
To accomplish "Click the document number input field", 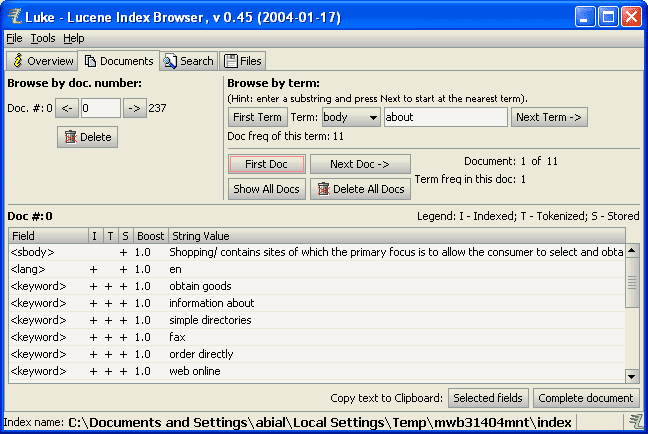I will 101,108.
